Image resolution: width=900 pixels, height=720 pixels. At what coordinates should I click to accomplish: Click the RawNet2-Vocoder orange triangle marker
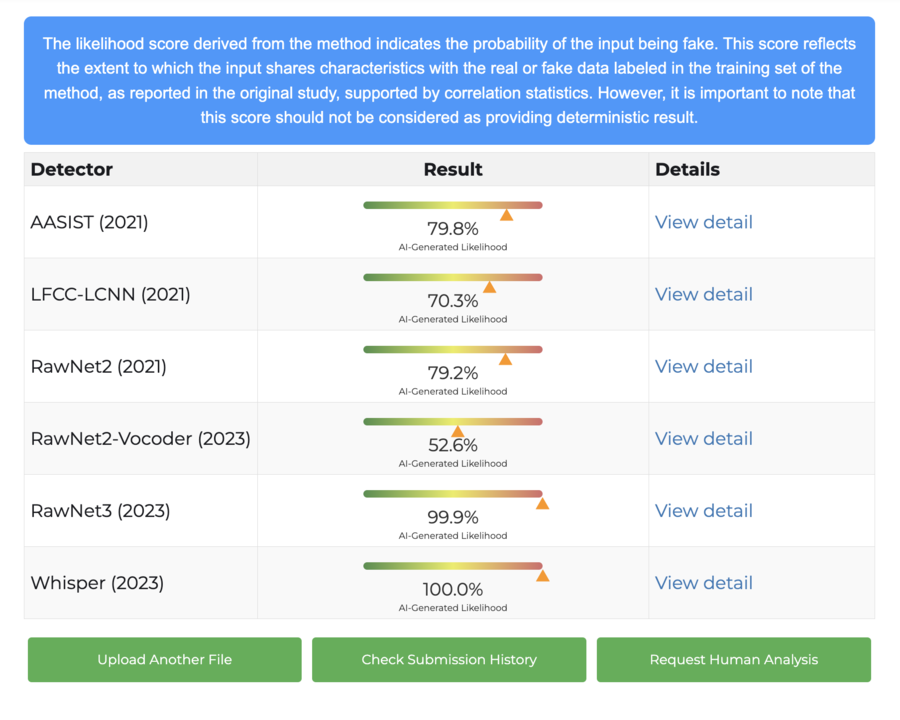457,431
